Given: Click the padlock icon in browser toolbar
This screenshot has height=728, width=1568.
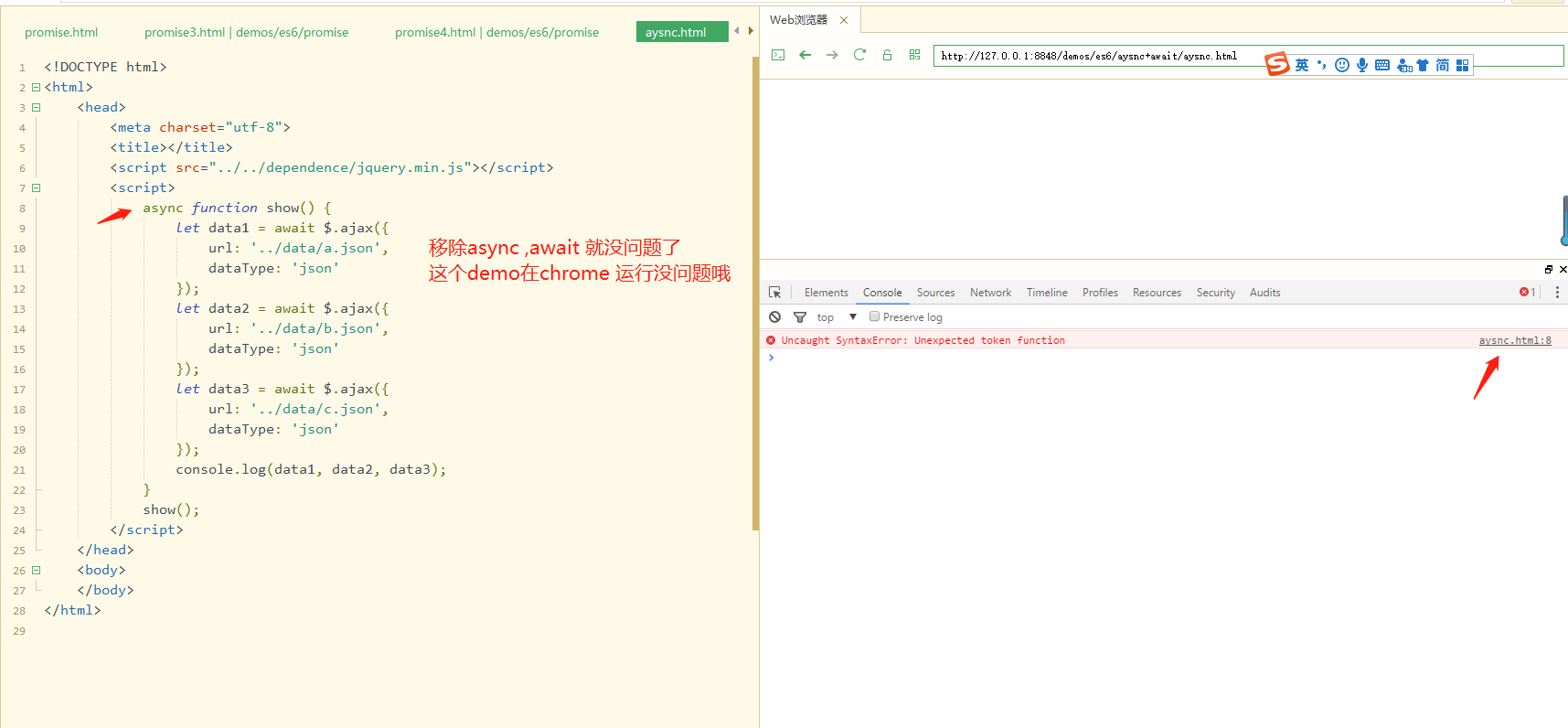Looking at the screenshot, I should pyautogui.click(x=887, y=55).
